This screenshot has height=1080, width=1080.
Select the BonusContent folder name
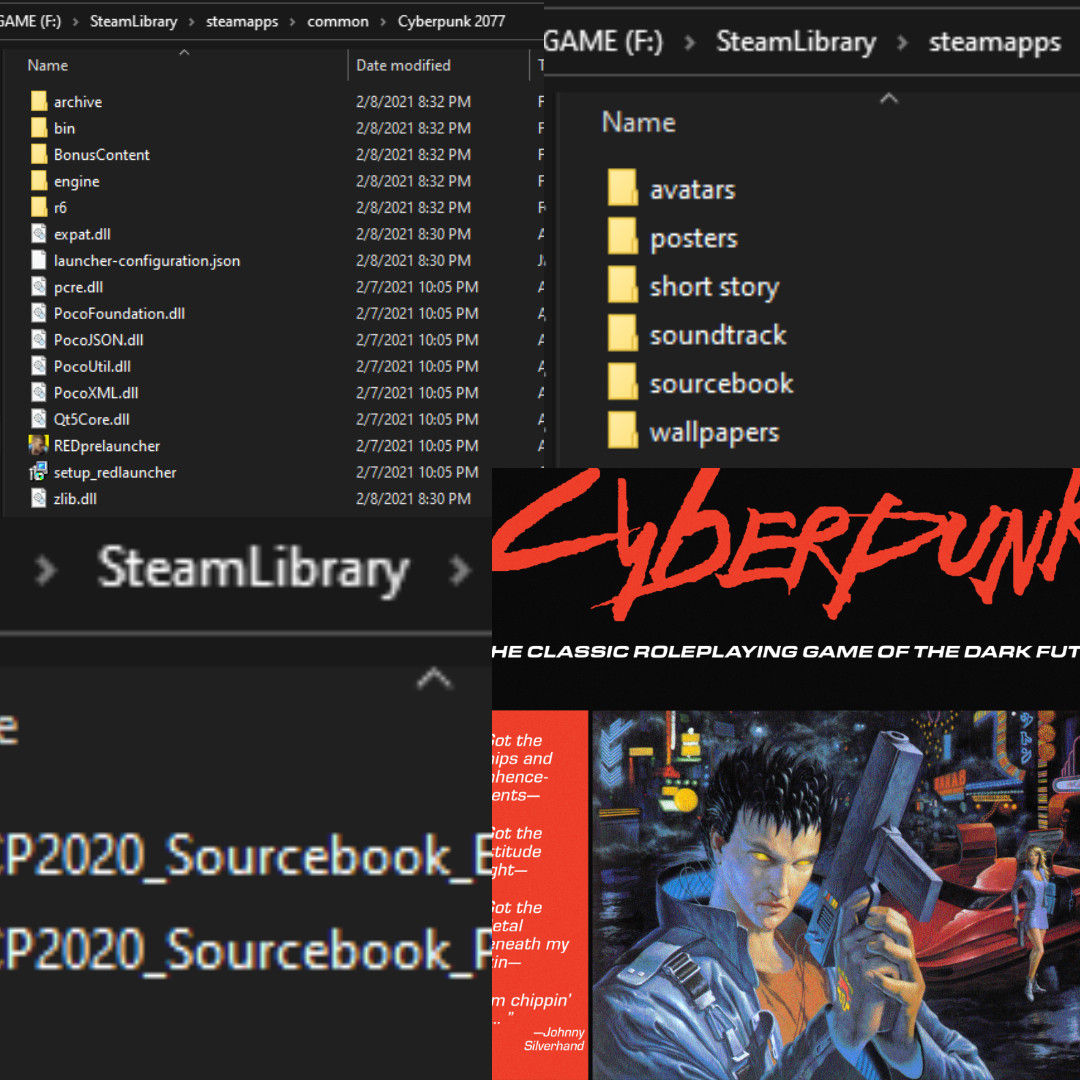(102, 155)
